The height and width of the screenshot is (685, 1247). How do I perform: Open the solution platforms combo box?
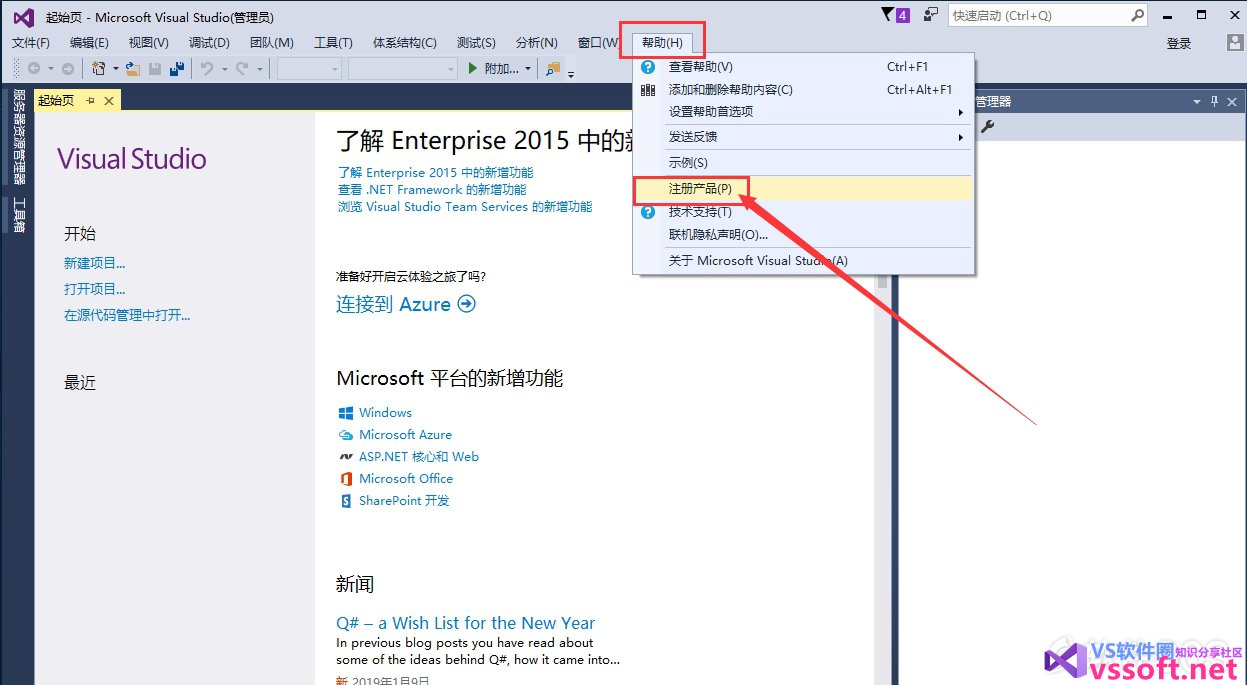(x=402, y=69)
